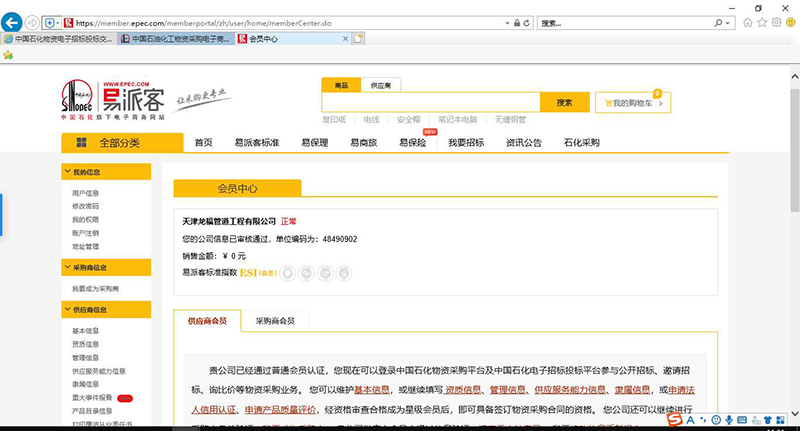Image resolution: width=800 pixels, height=431 pixels.
Task: Open the 易派客标准 navigation item
Action: click(x=257, y=143)
